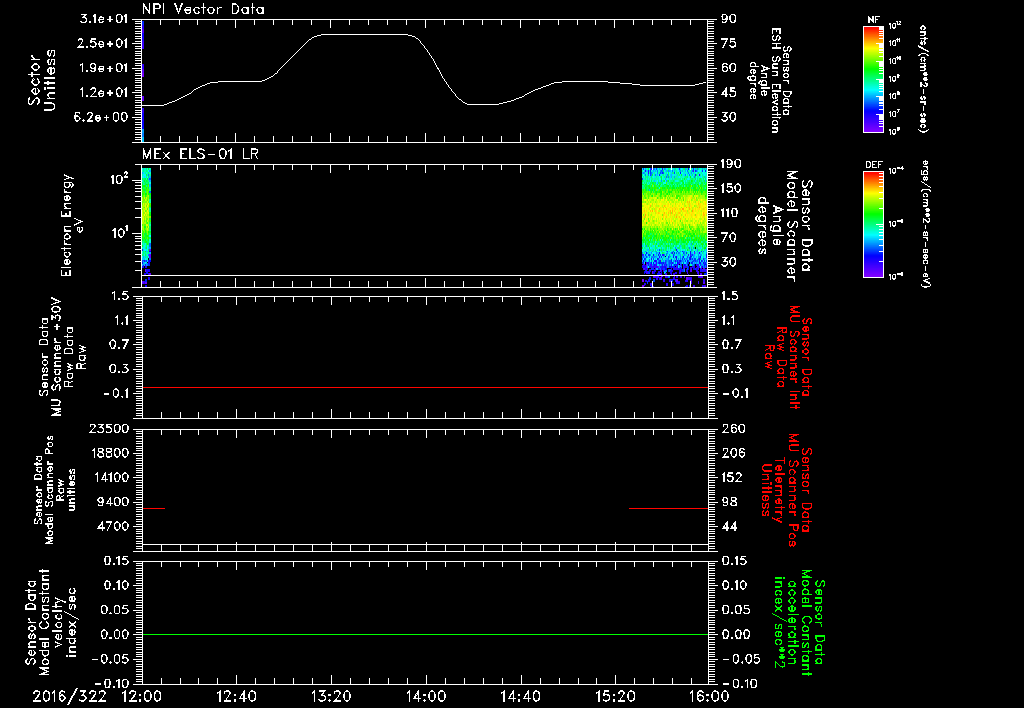Image resolution: width=1024 pixels, height=708 pixels.
Task: Click the wide electron spectrogram block near 15:40
Action: pyautogui.click(x=675, y=227)
